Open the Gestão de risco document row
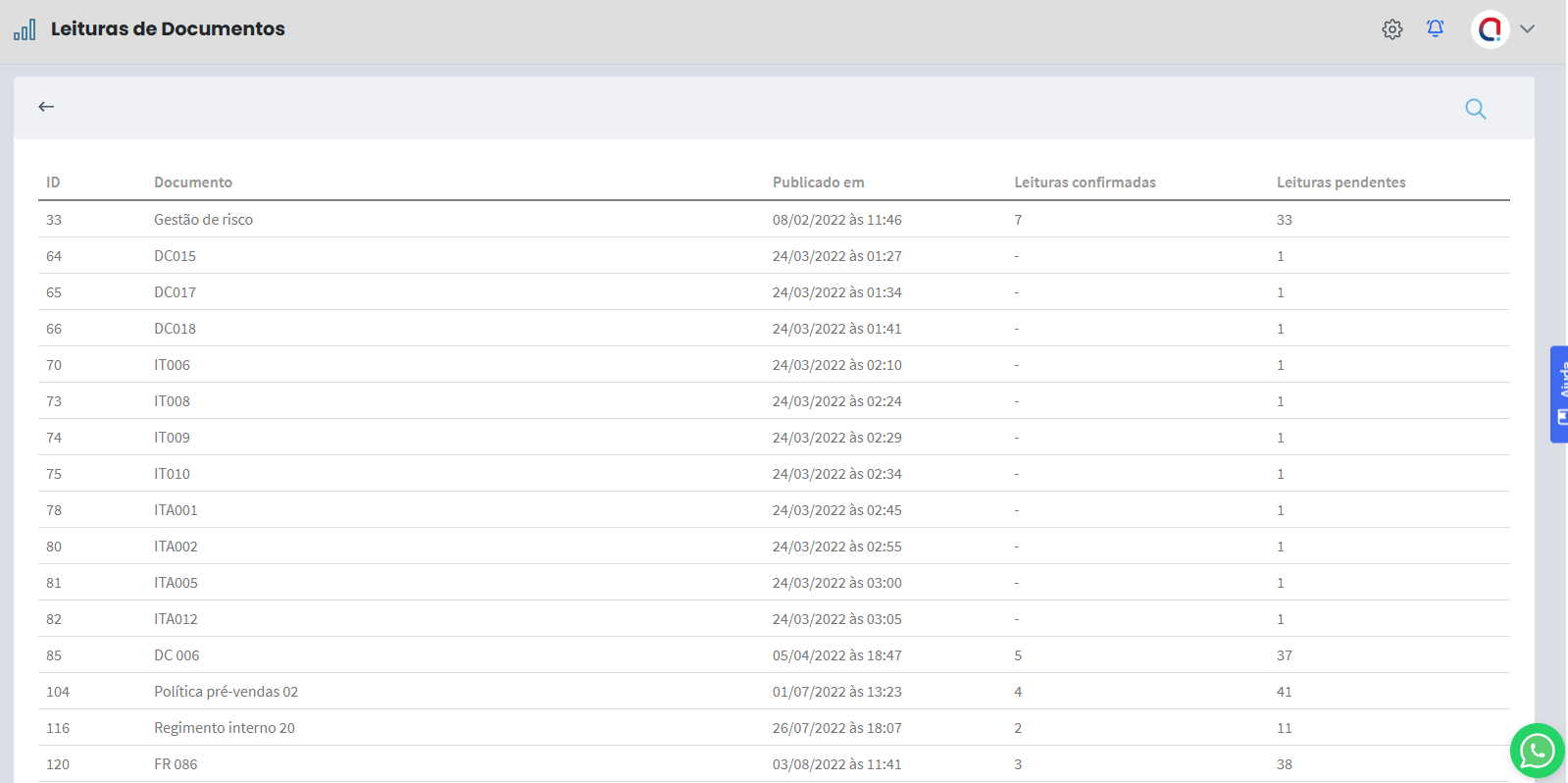 (x=203, y=220)
